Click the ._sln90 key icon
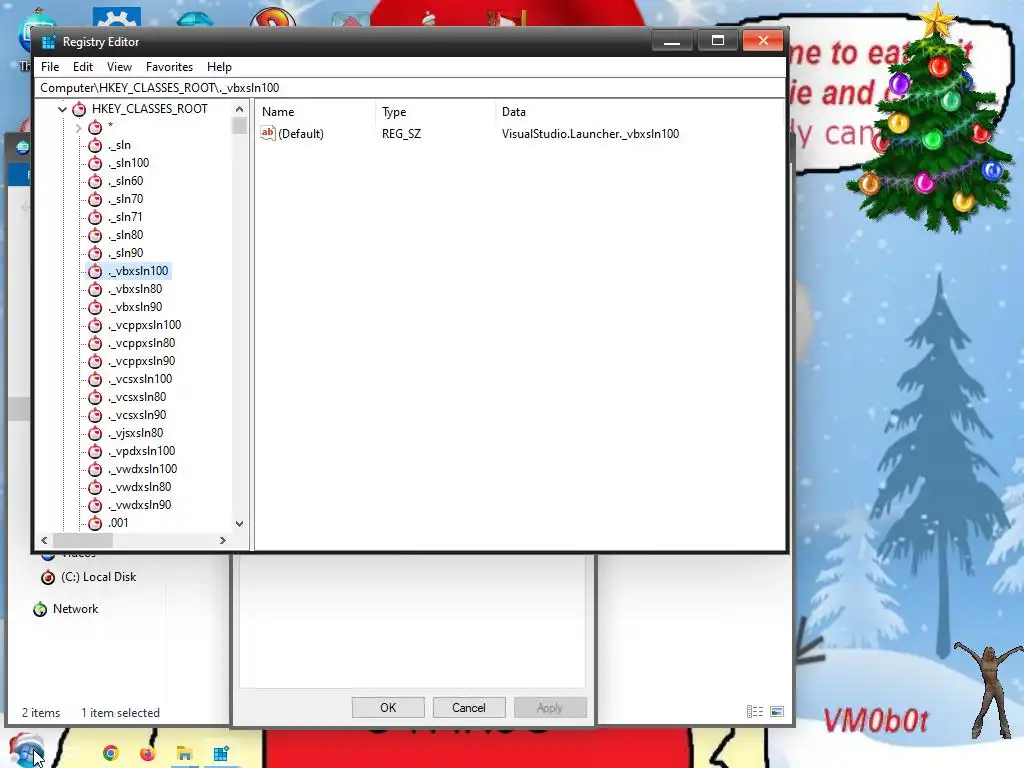1024x768 pixels. (x=95, y=253)
